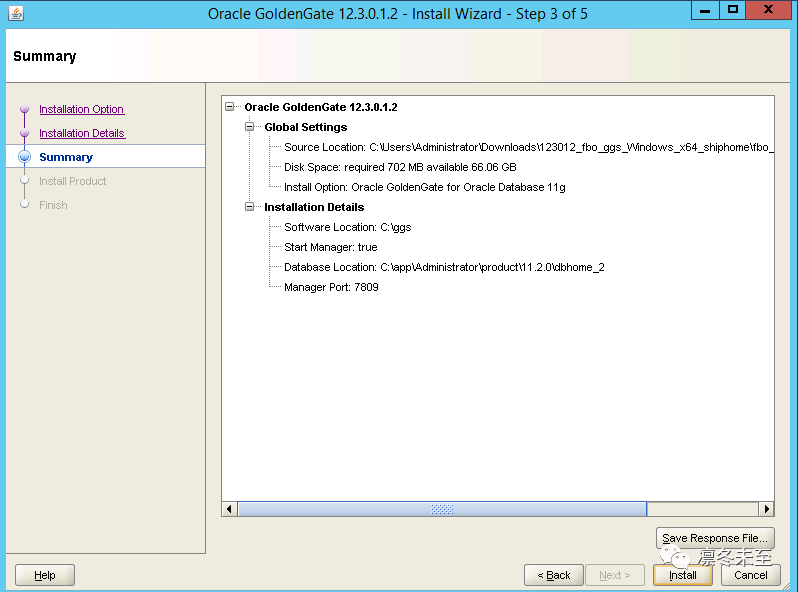The height and width of the screenshot is (592, 798).
Task: Minimize the Install Wizard window
Action: point(705,10)
